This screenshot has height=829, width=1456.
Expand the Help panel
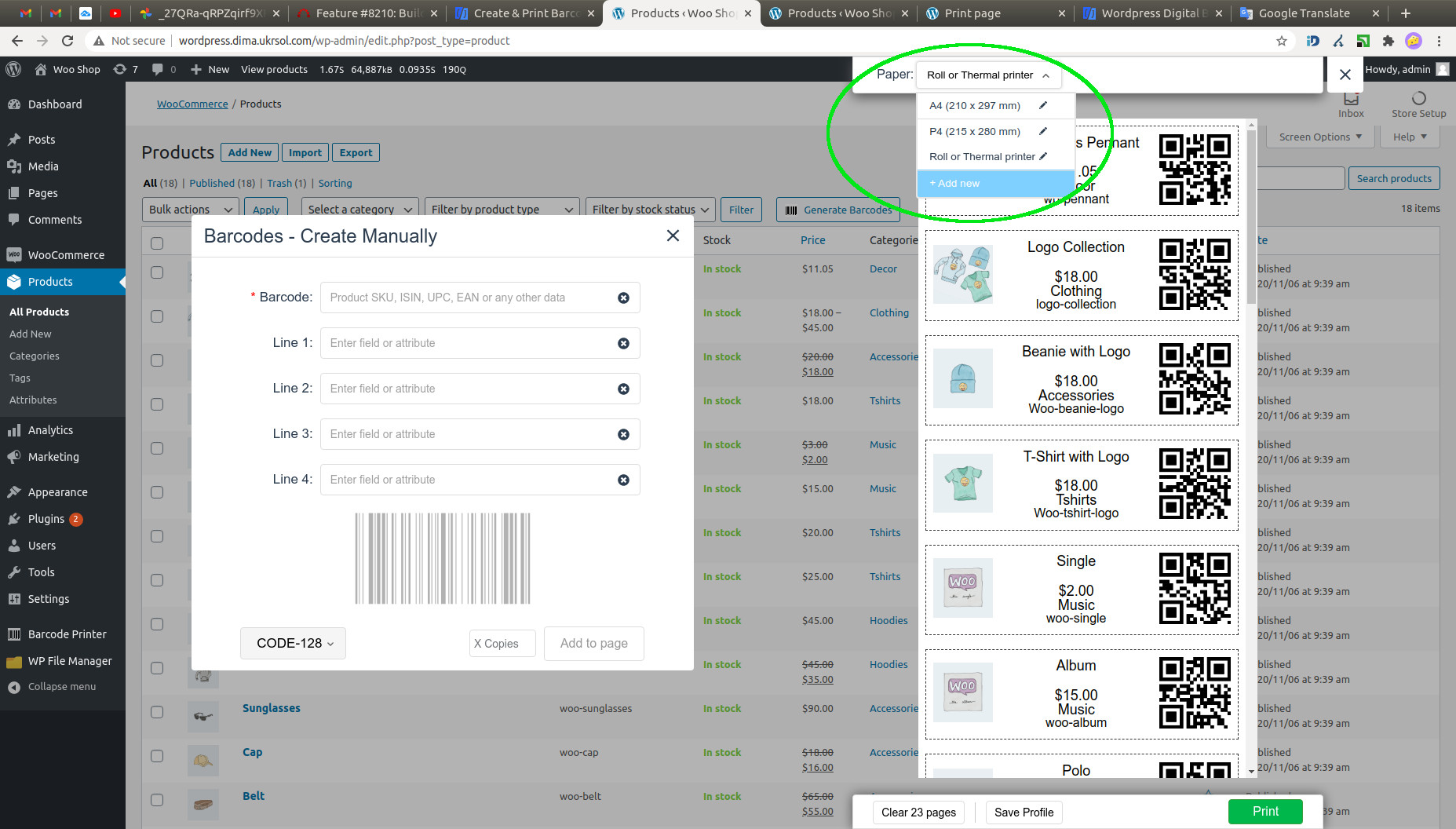coord(1410,137)
